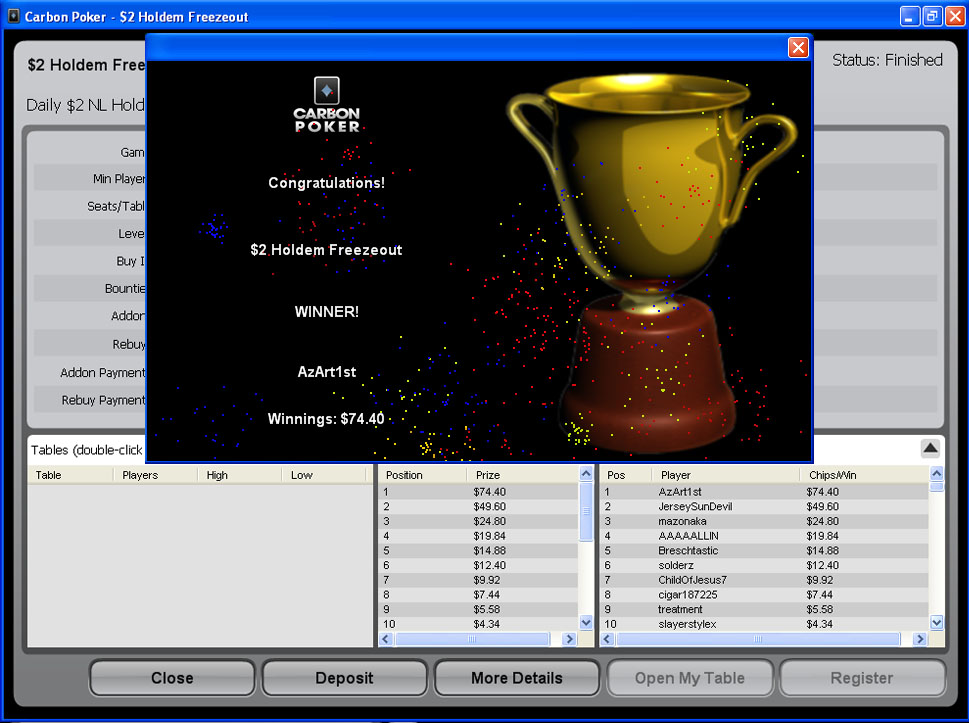Image resolution: width=969 pixels, height=723 pixels.
Task: Sort by the Chips/Win column header
Action: tap(865, 475)
